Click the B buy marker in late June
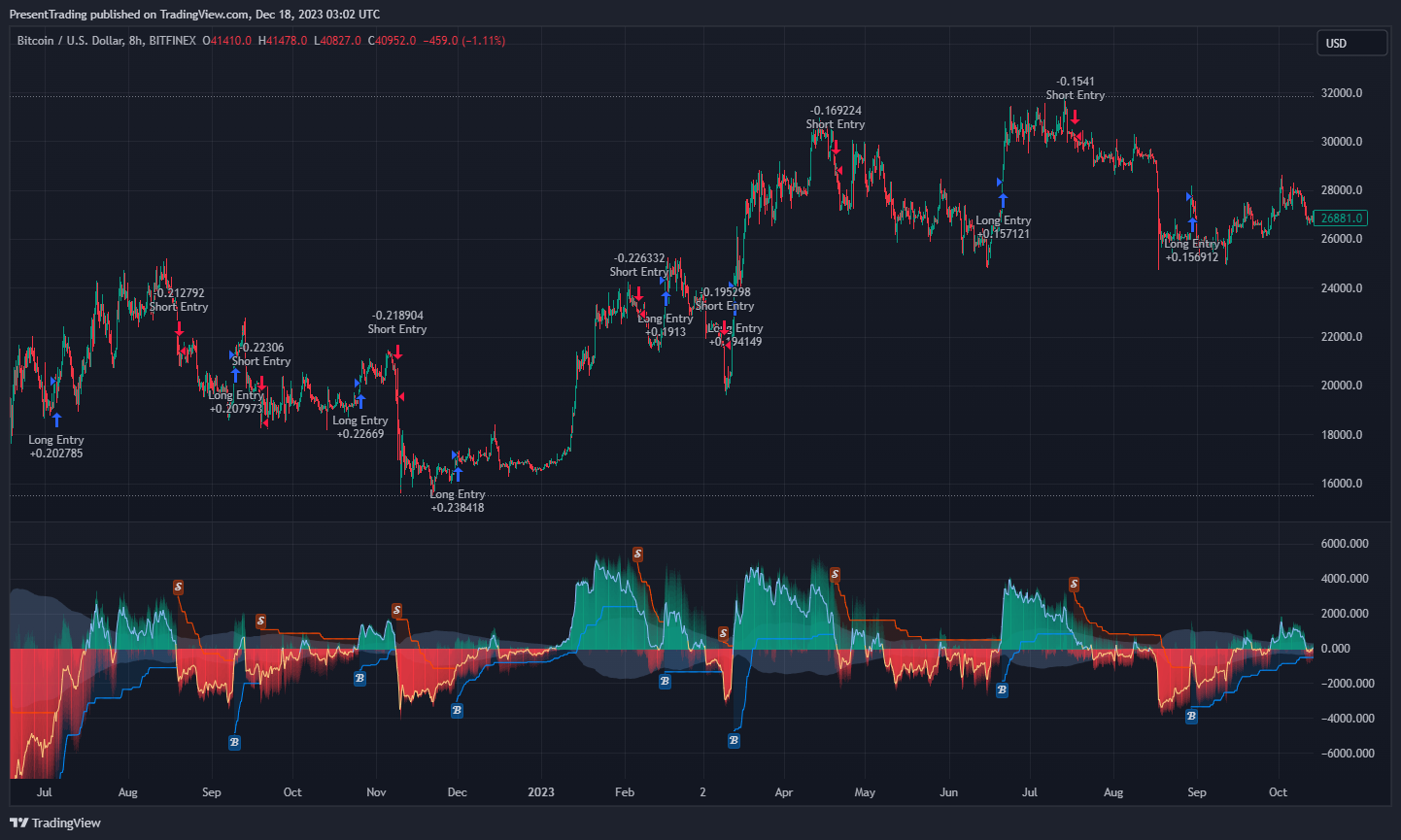Viewport: 1401px width, 840px height. click(1002, 690)
